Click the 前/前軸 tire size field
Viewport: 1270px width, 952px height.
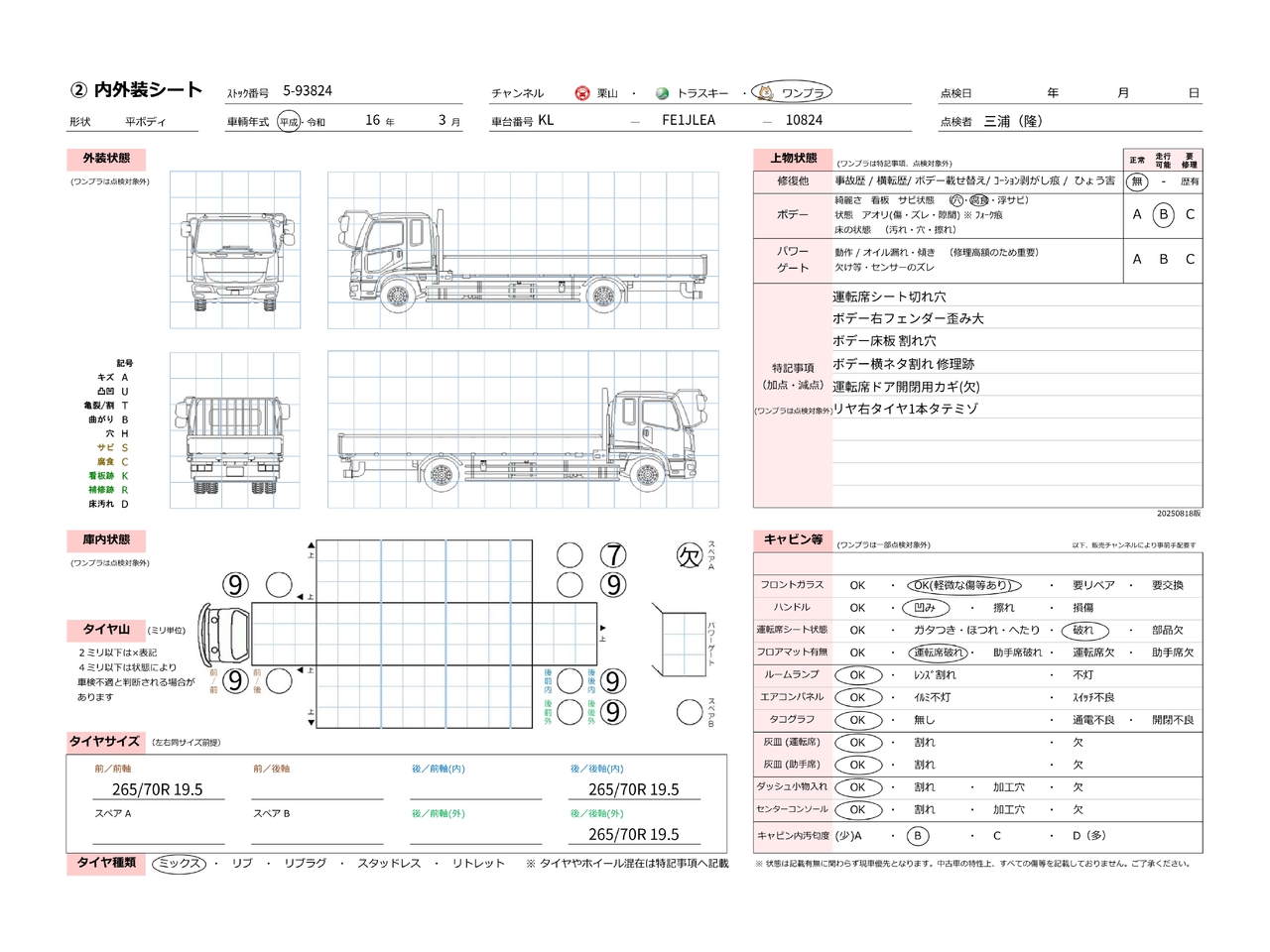pos(158,789)
